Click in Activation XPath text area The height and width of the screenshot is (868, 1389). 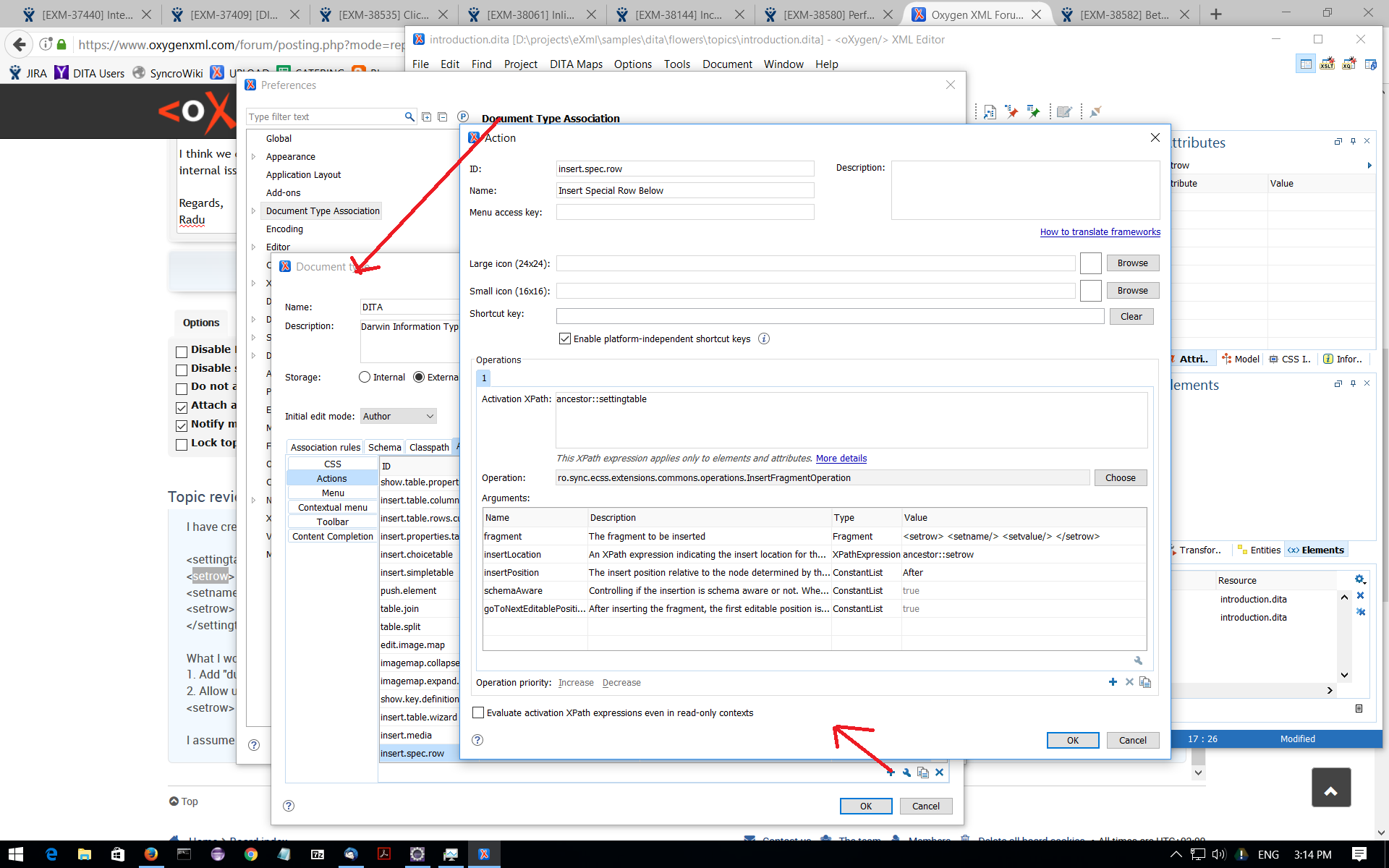click(851, 420)
